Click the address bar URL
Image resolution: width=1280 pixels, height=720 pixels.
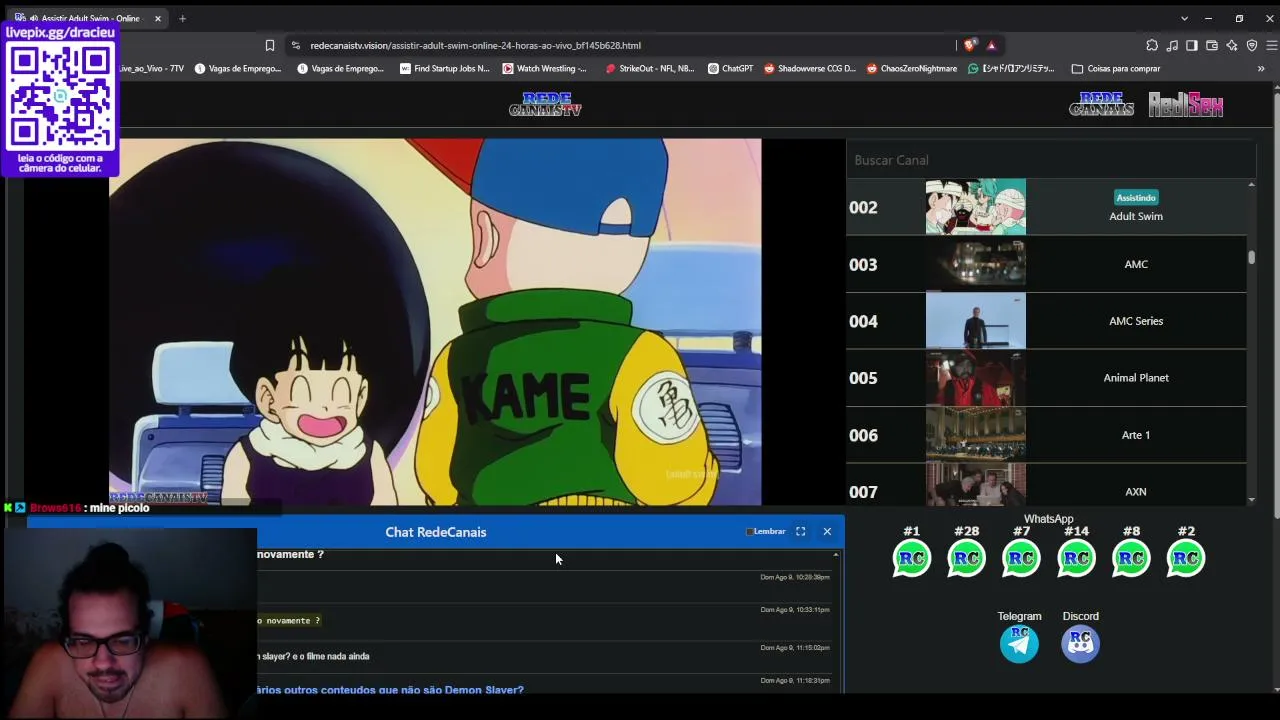coord(475,45)
